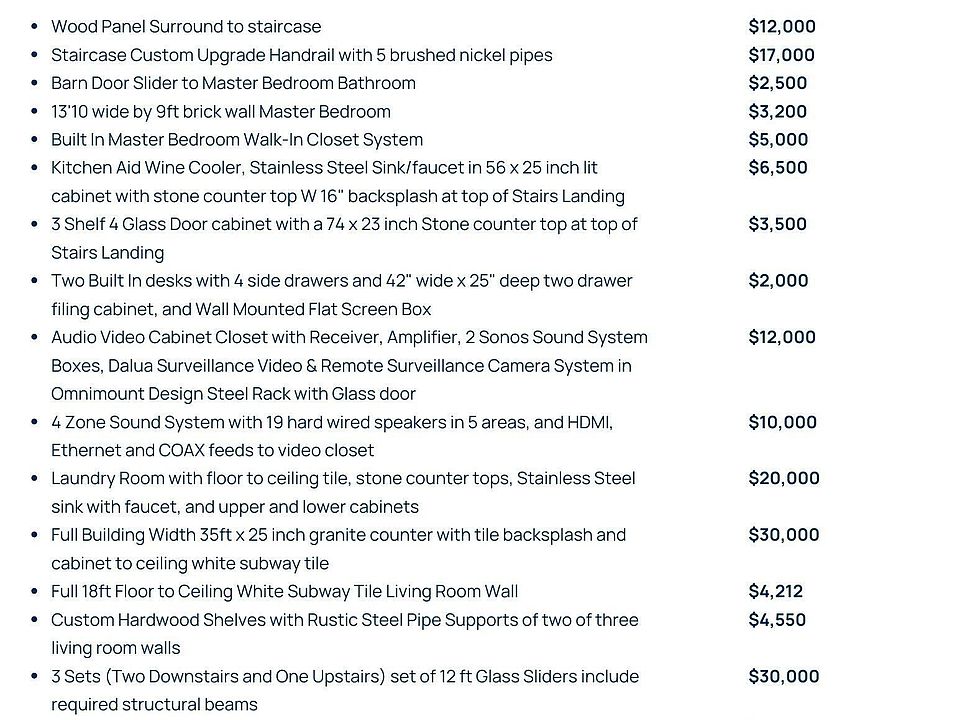The height and width of the screenshot is (720, 960).
Task: Click the $2,000 built-in desks price
Action: tap(778, 281)
